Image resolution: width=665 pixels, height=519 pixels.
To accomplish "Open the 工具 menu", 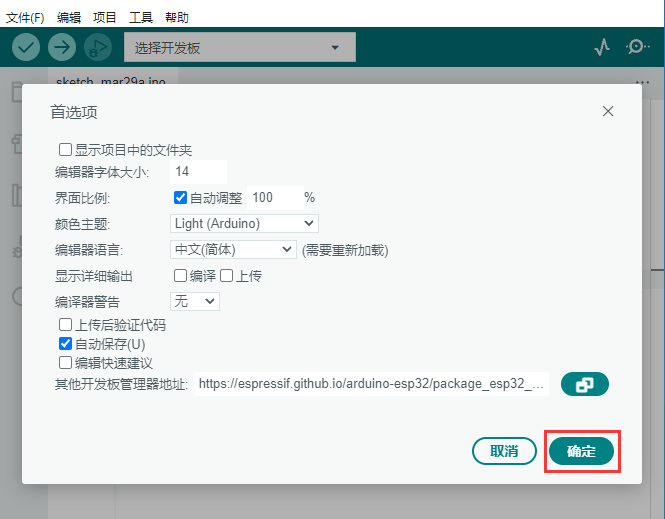I will click(141, 18).
